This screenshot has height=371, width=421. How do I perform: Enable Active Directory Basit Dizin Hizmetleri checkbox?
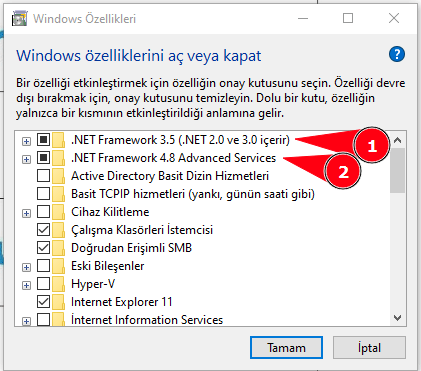click(x=43, y=175)
